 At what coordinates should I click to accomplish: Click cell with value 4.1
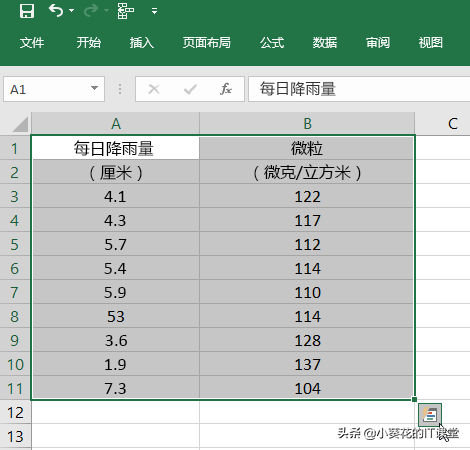click(116, 196)
